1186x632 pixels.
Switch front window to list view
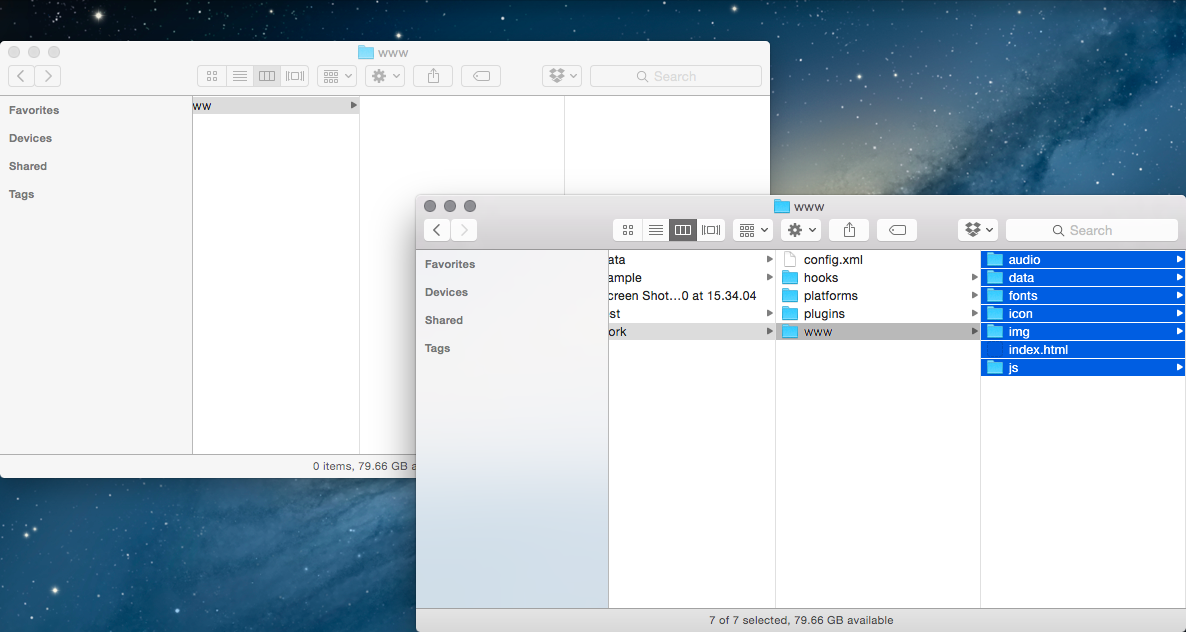pos(656,230)
